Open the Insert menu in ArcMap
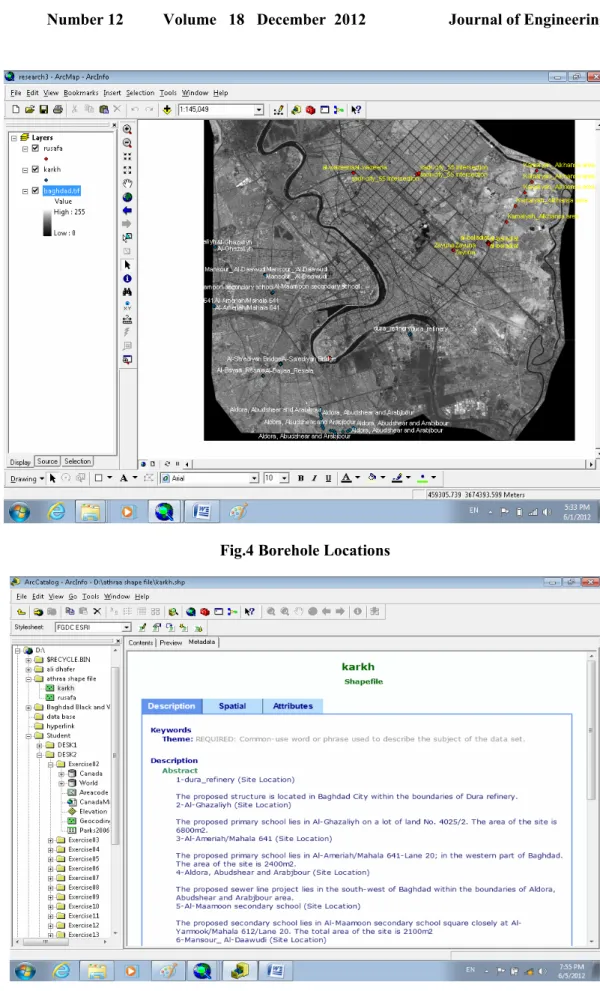The height and width of the screenshot is (991, 600). click(112, 93)
